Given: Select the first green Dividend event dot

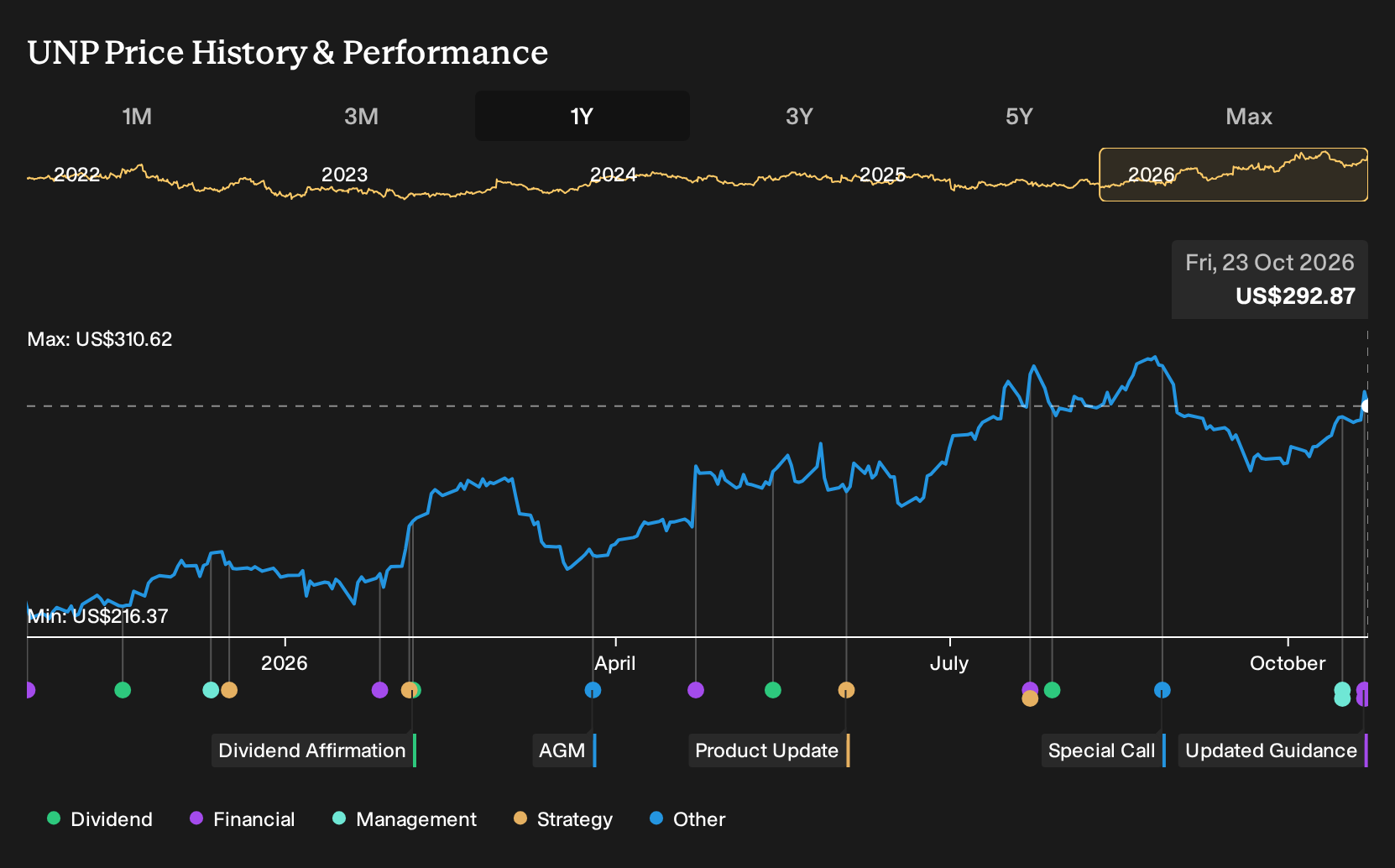Looking at the screenshot, I should (123, 690).
